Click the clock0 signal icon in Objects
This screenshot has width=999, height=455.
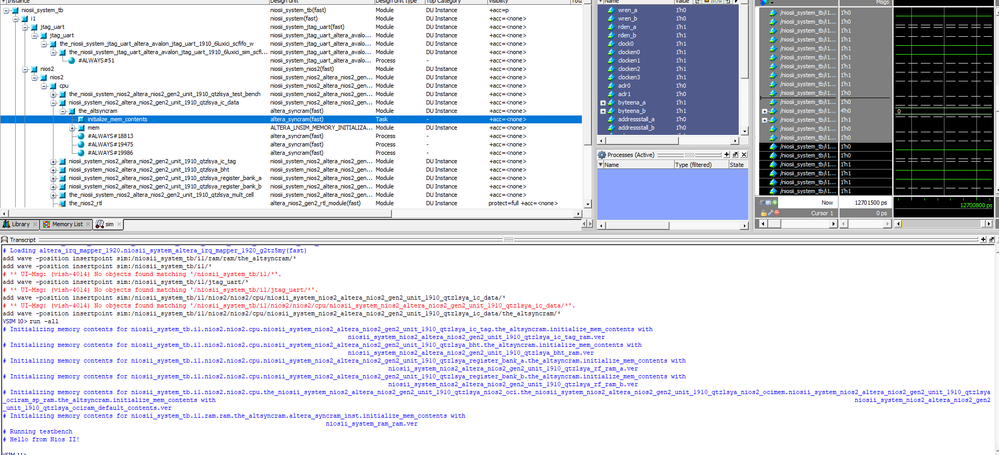pos(610,43)
